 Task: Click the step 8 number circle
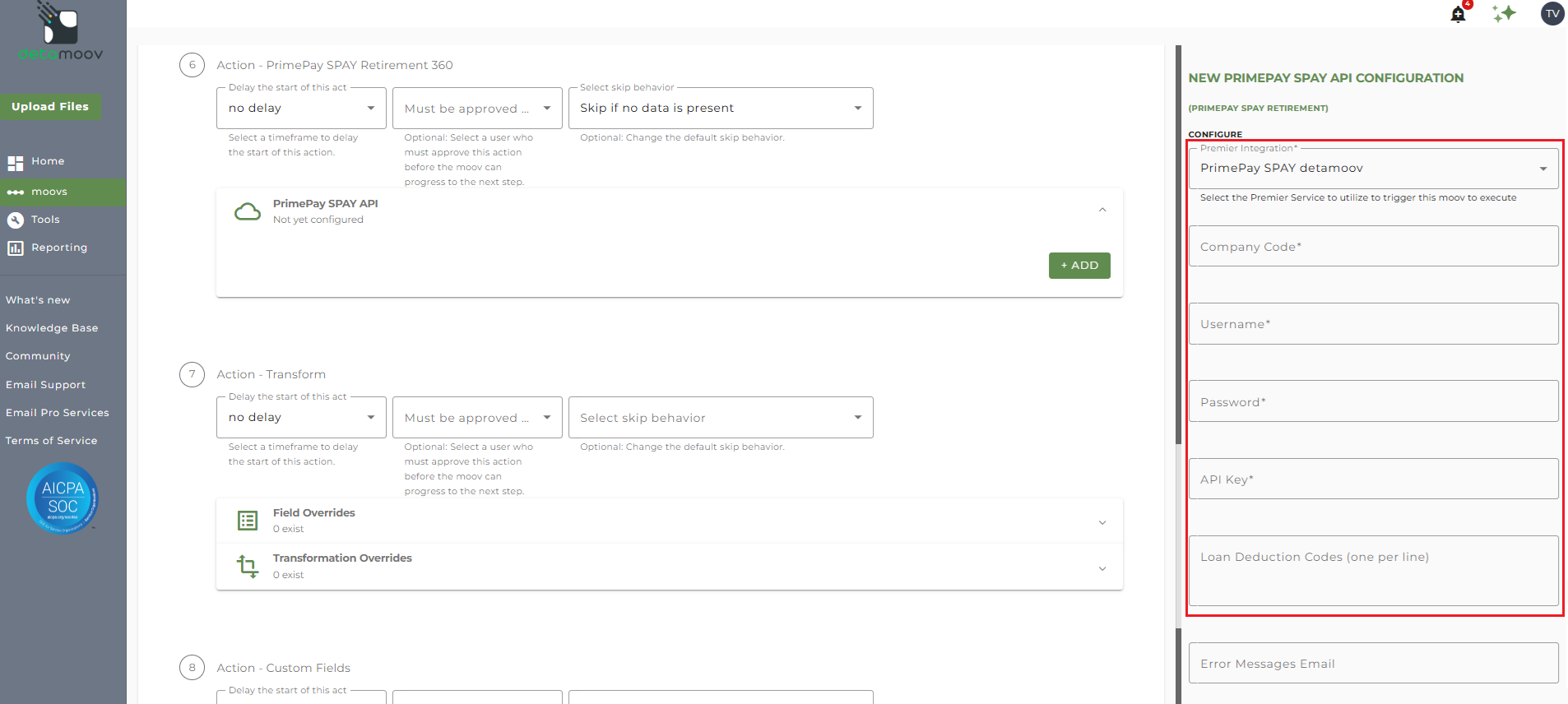point(192,668)
